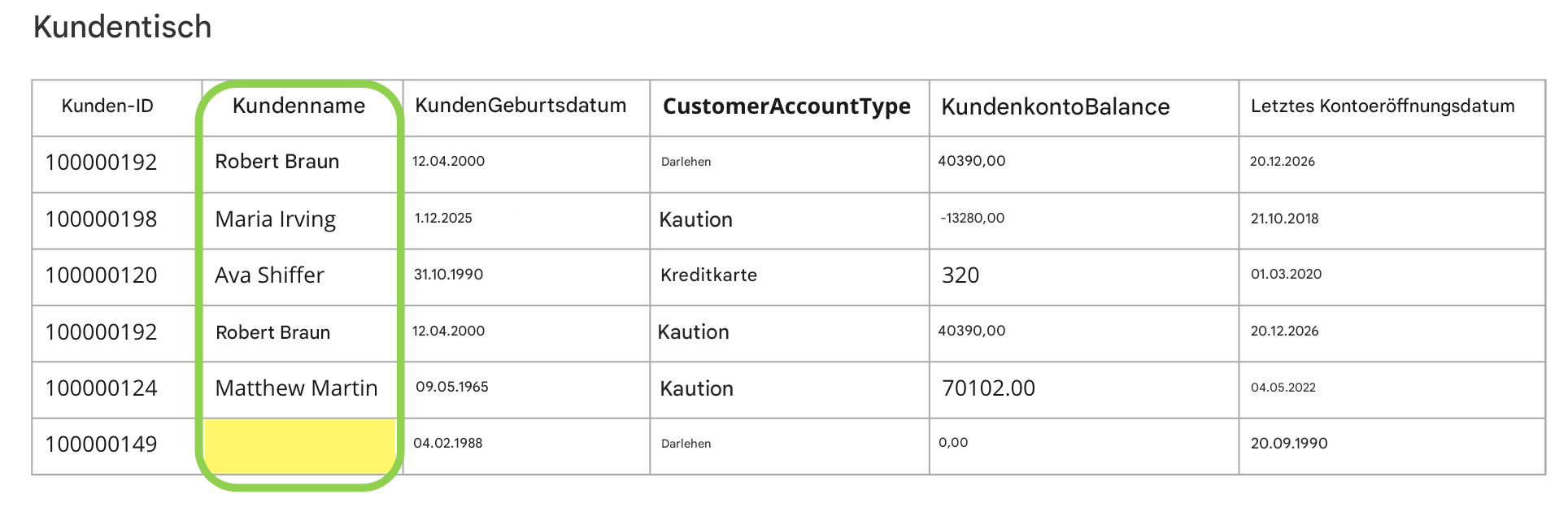Click the negative balance -13280,00
Image resolution: width=1568 pixels, height=507 pixels.
[972, 219]
